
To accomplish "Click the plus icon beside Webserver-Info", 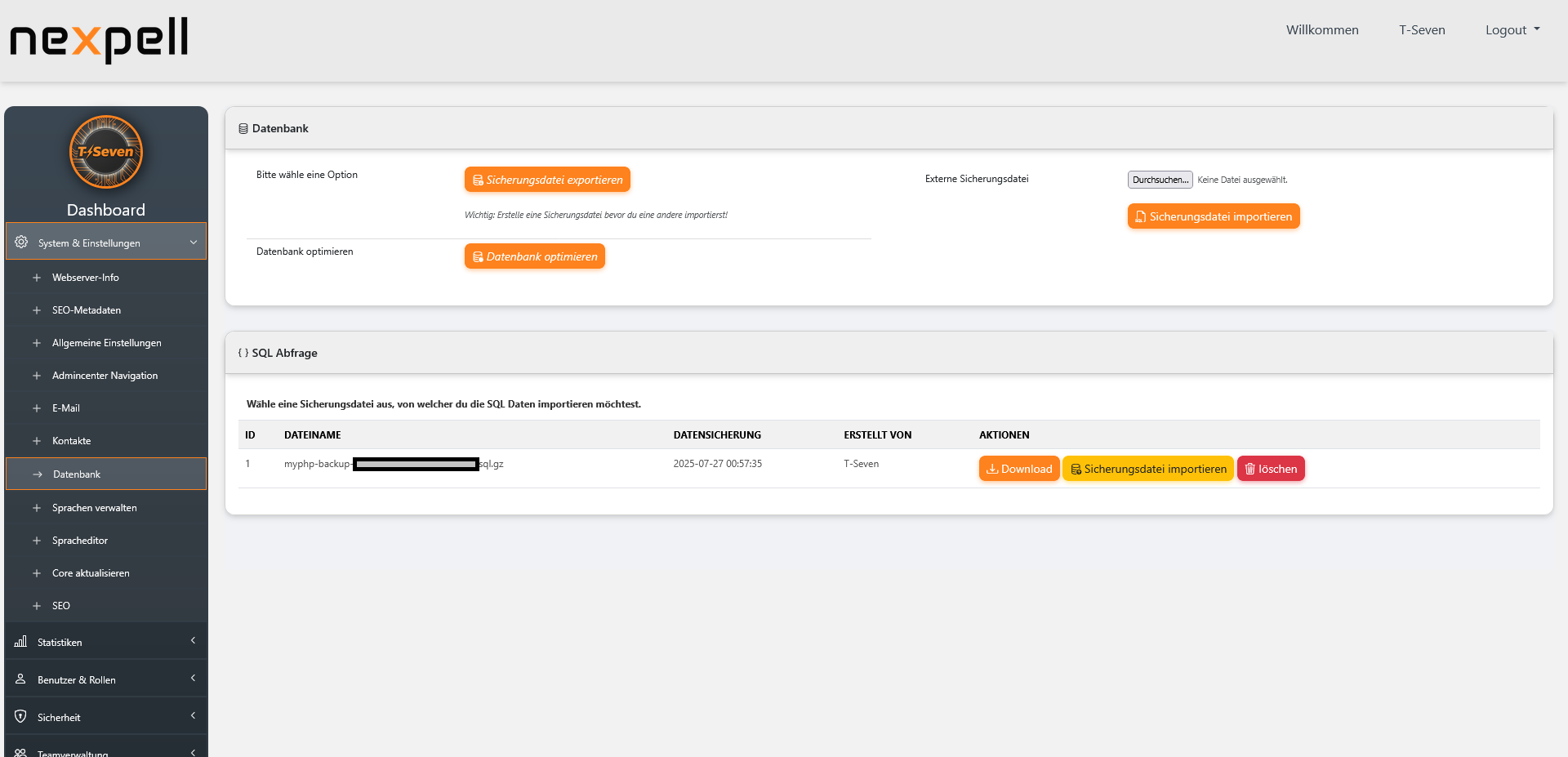I will tap(37, 277).
